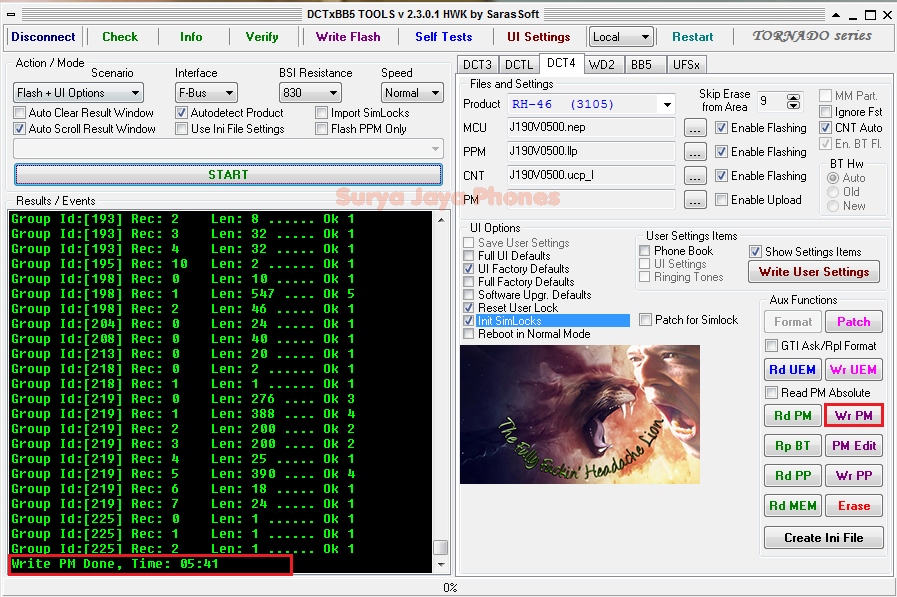Open the BSI Resistance 830 dropdown
This screenshot has height=597, width=897.
coord(310,93)
